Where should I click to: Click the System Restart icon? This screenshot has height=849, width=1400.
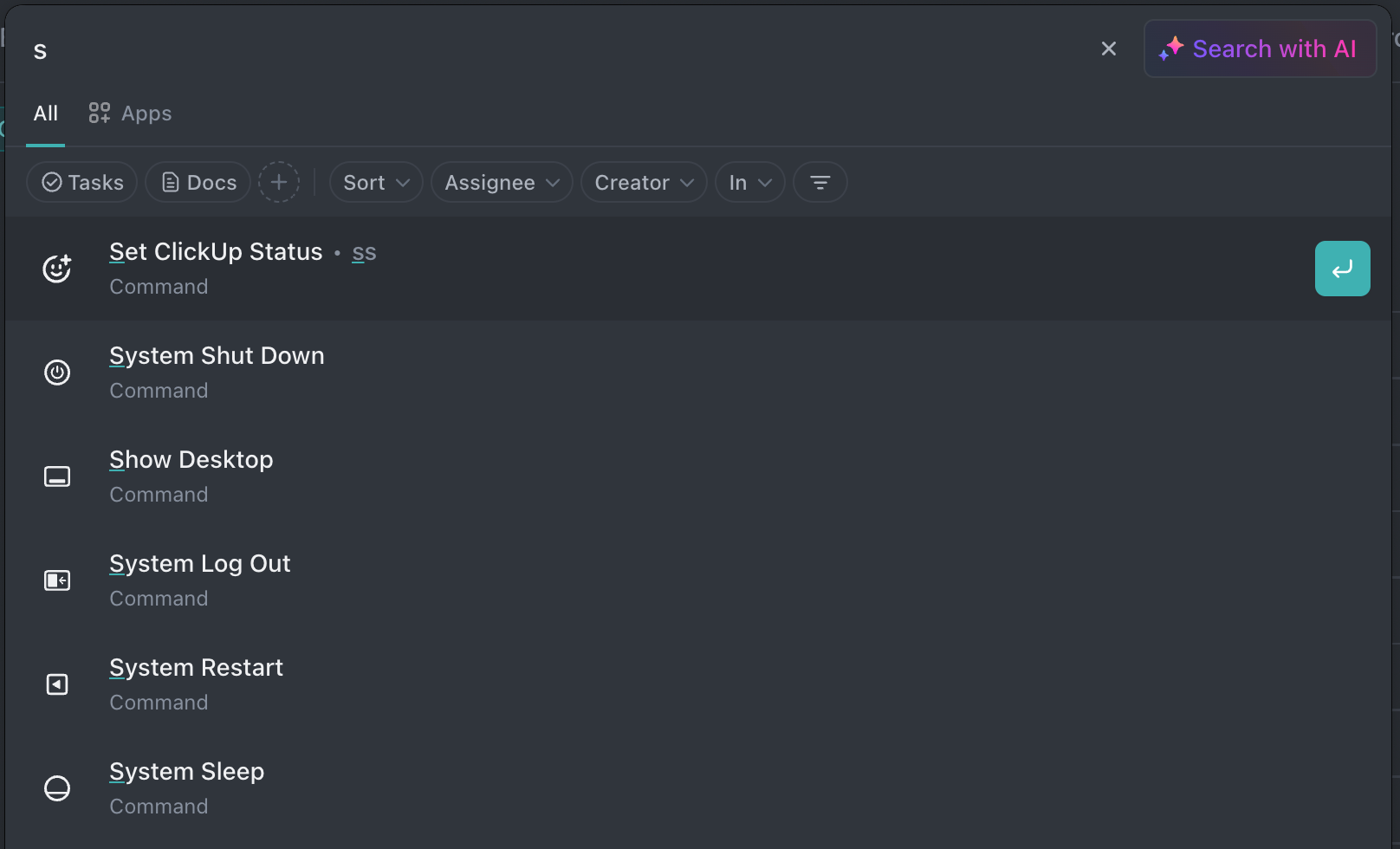pyautogui.click(x=57, y=684)
